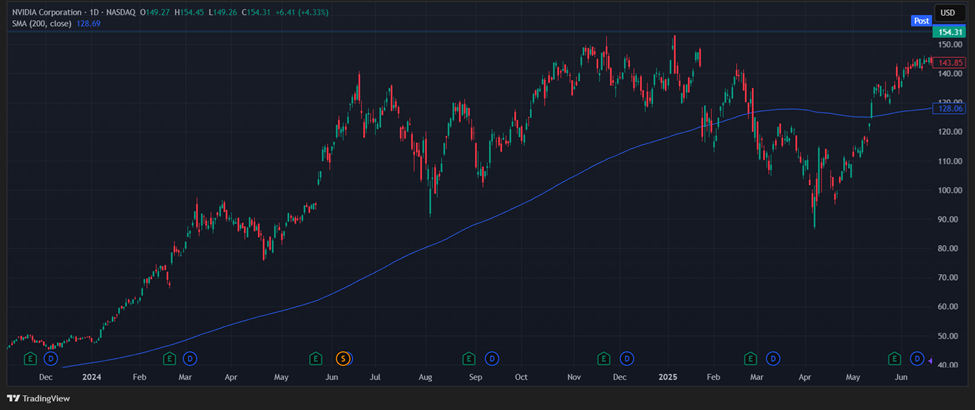The image size is (975, 410).
Task: Click the leftmost earnings E marker
Action: 29,358
